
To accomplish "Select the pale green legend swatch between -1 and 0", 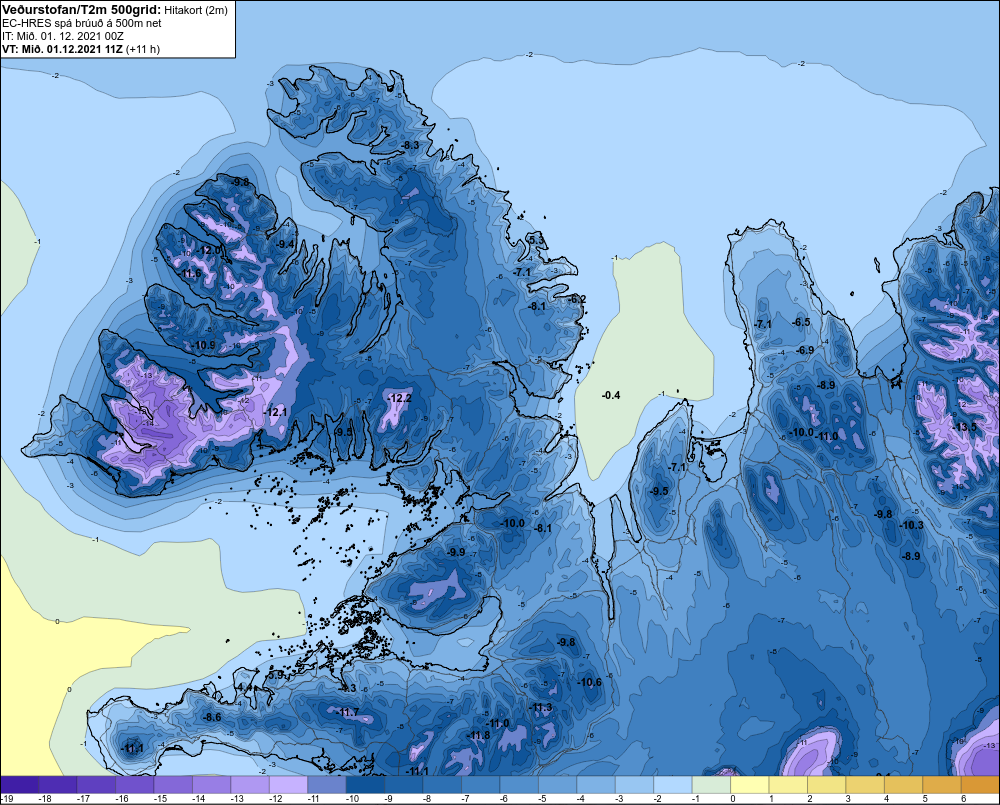I will [x=711, y=784].
